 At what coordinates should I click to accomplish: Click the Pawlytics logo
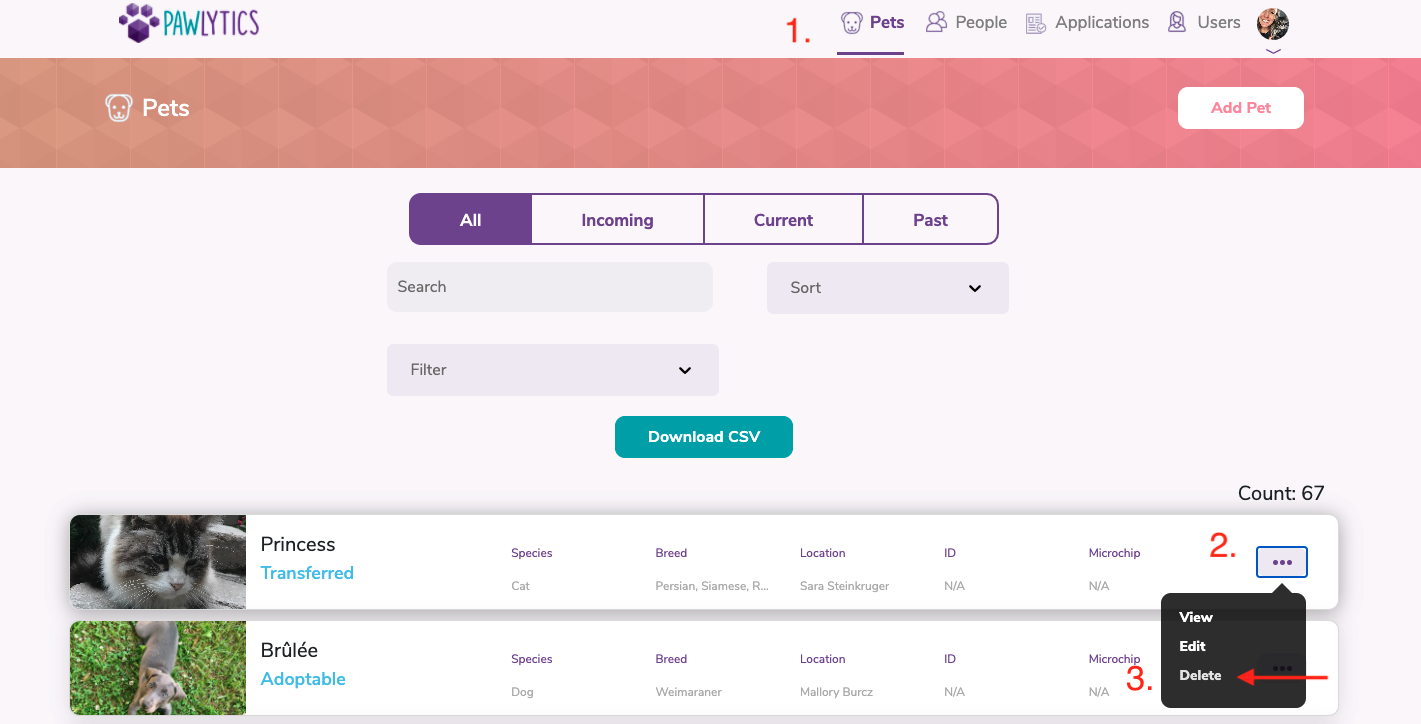click(189, 23)
